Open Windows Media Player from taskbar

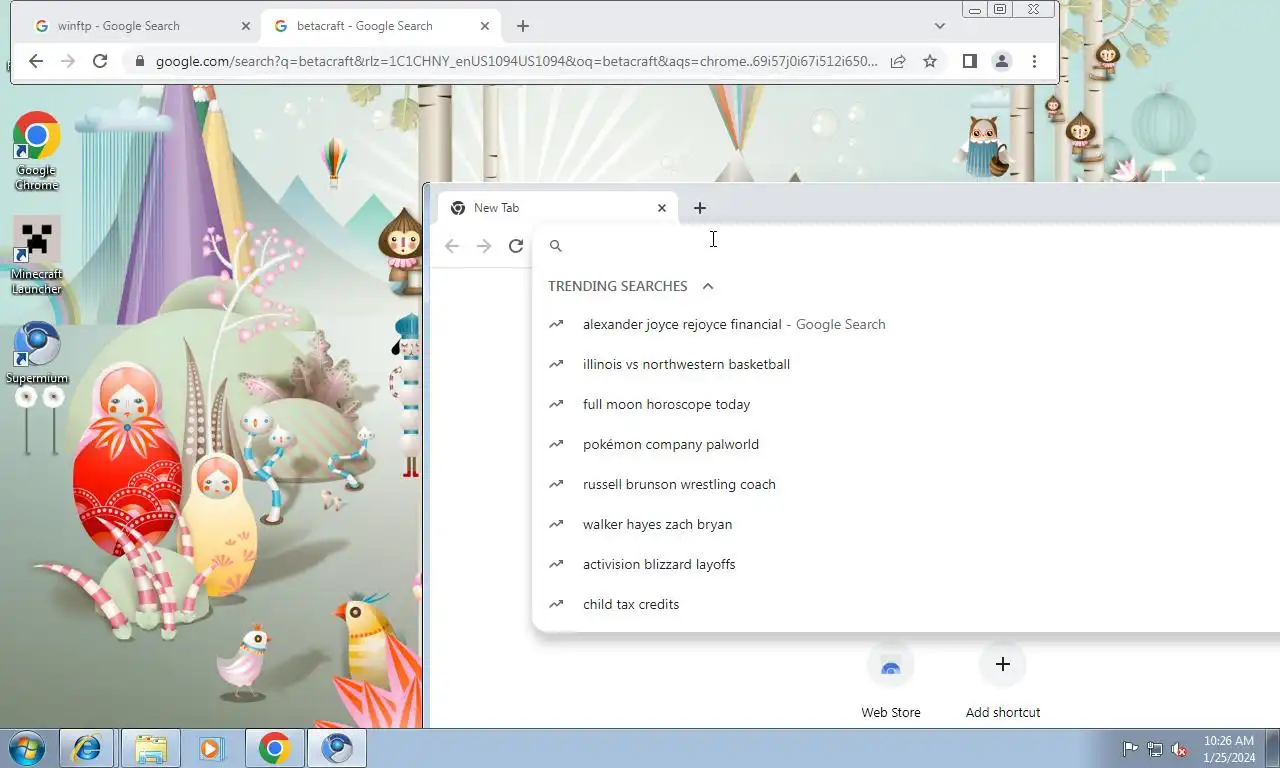212,748
